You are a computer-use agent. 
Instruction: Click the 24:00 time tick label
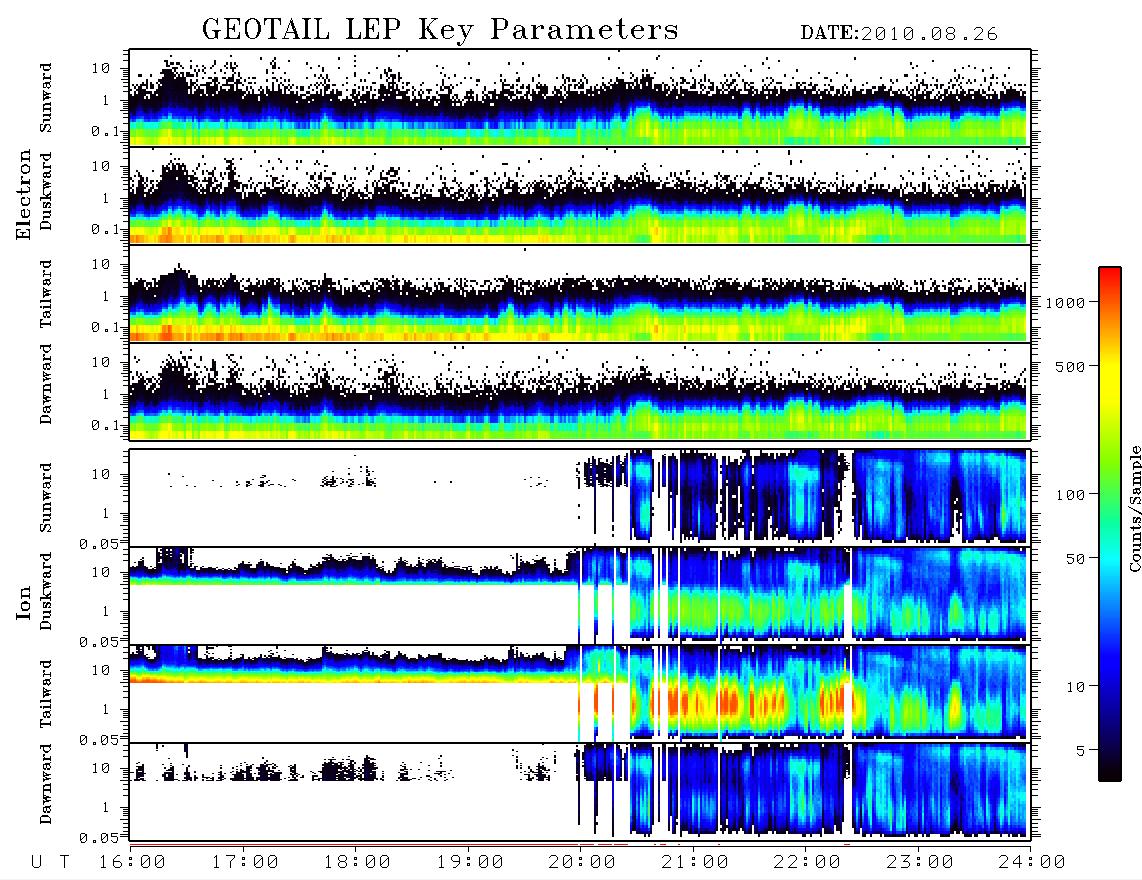(x=1032, y=863)
